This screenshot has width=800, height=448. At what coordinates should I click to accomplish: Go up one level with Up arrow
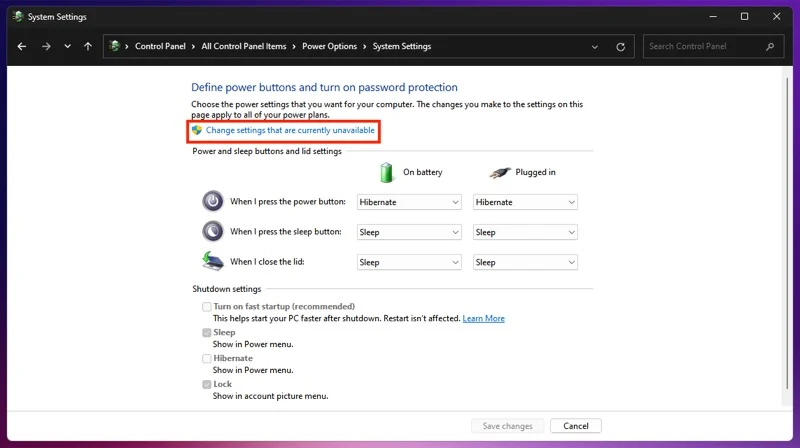tap(88, 46)
